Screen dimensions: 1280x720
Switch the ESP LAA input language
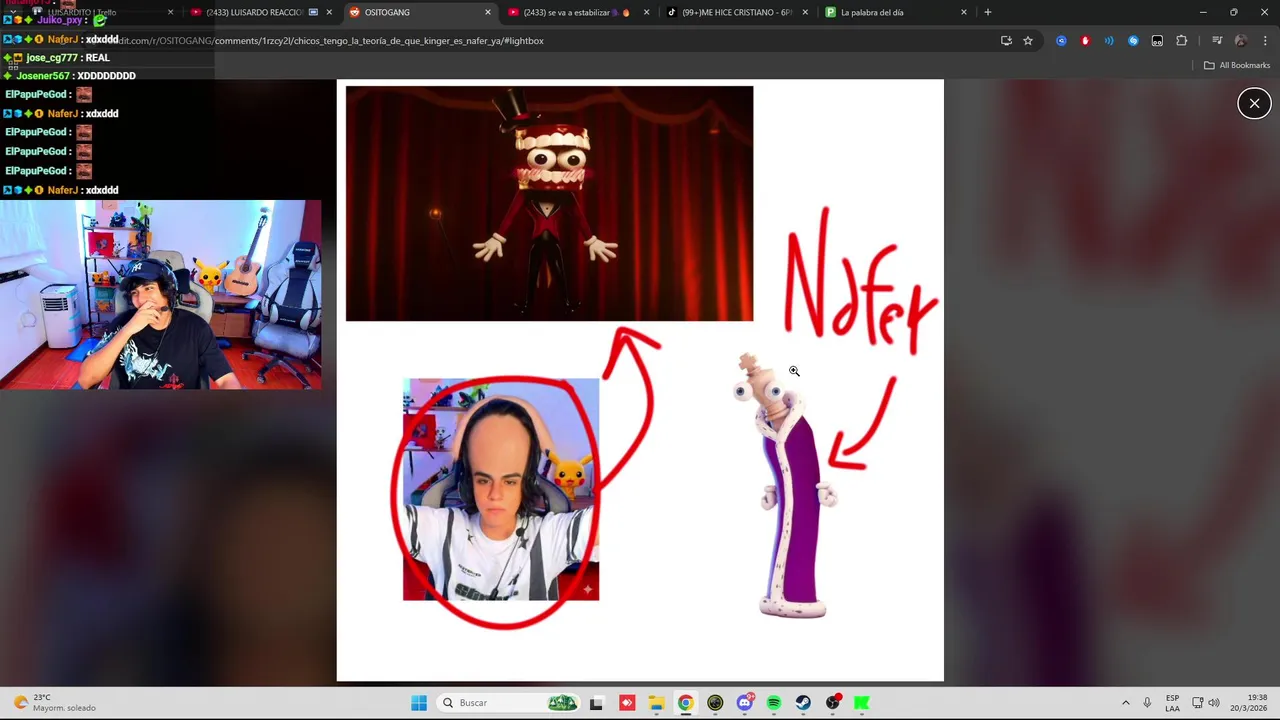click(1172, 703)
